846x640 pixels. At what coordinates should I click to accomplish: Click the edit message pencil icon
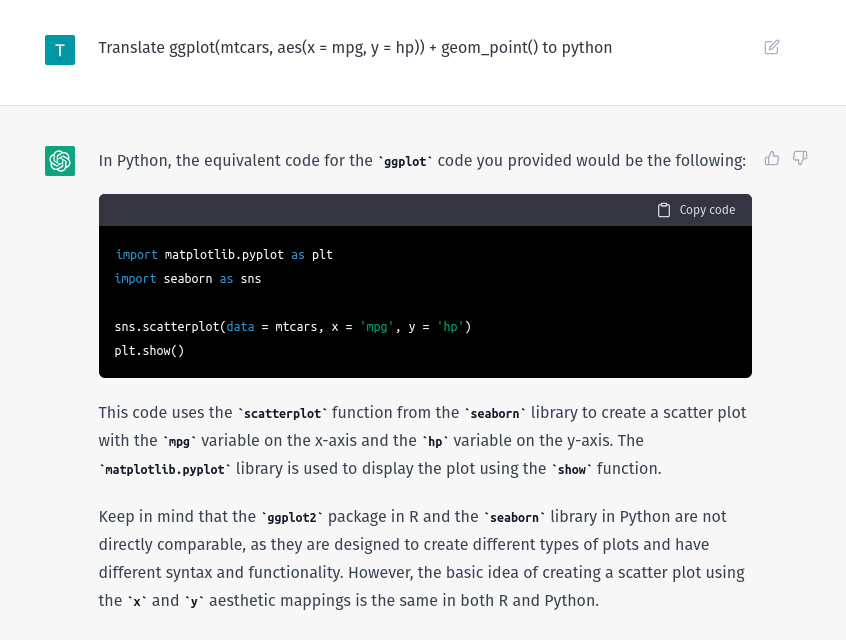[772, 47]
